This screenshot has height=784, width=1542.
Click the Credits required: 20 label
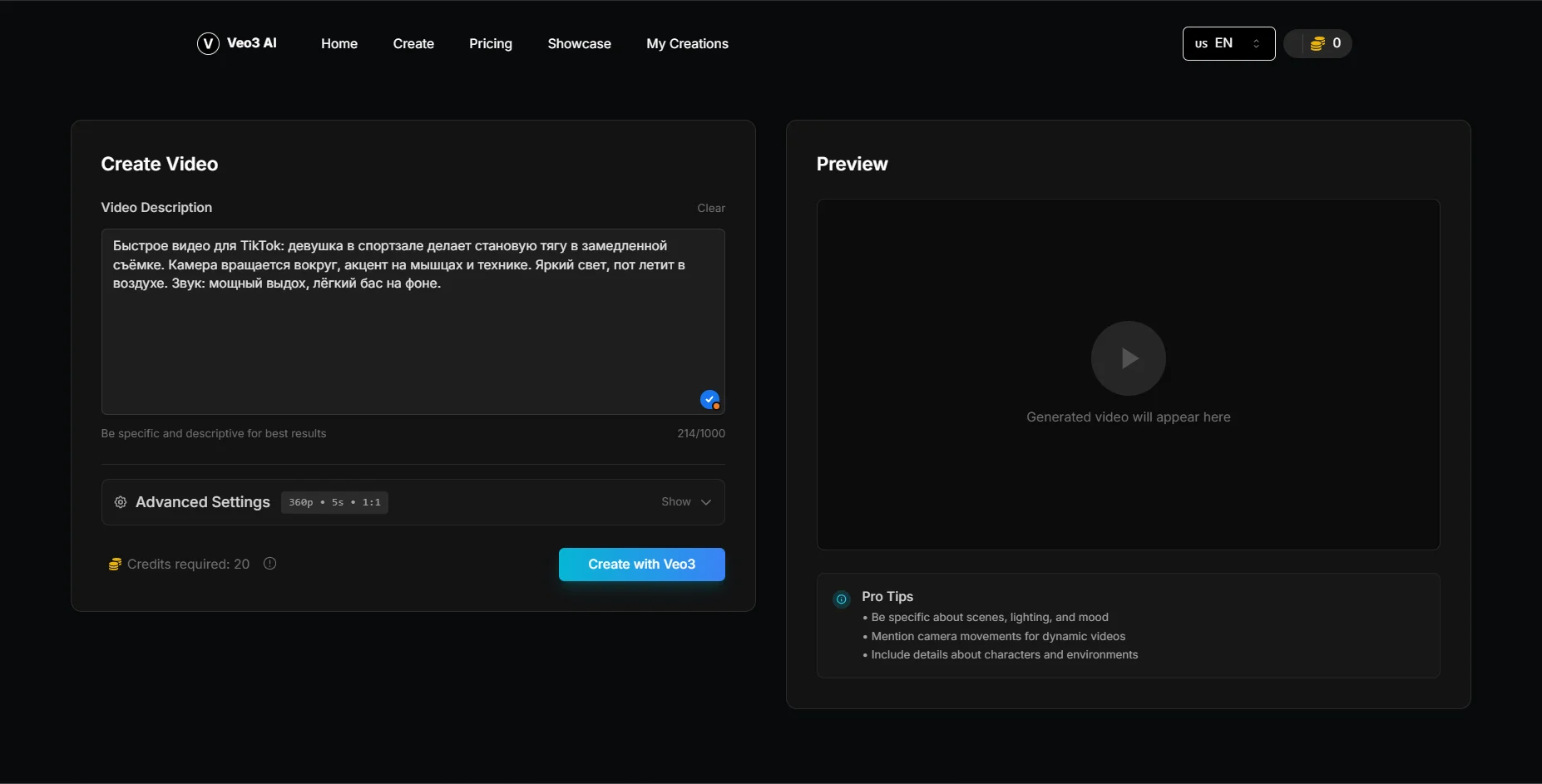click(x=188, y=565)
